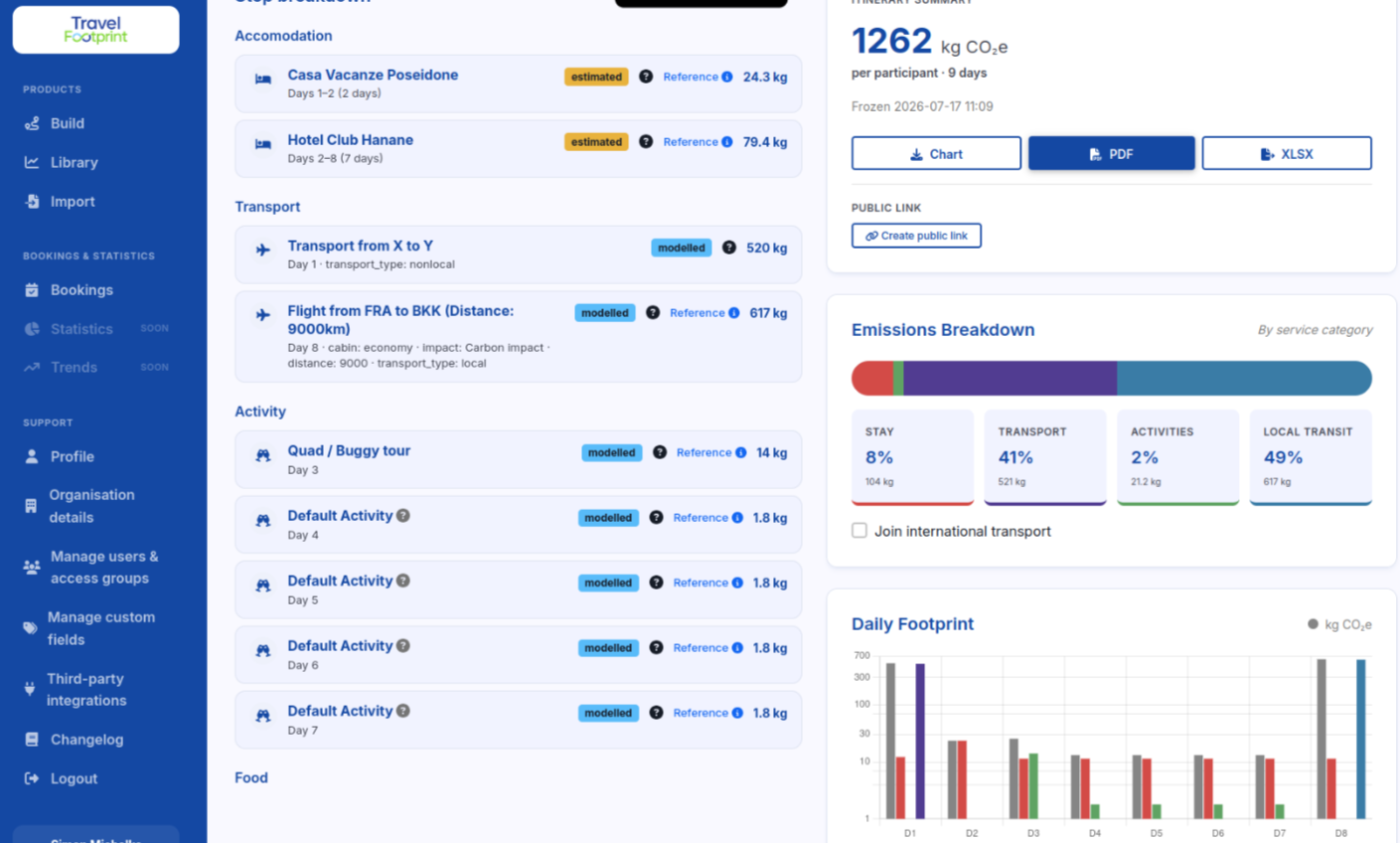The height and width of the screenshot is (843, 1400).
Task: Click the 617 kg flight emission value
Action: 768,312
